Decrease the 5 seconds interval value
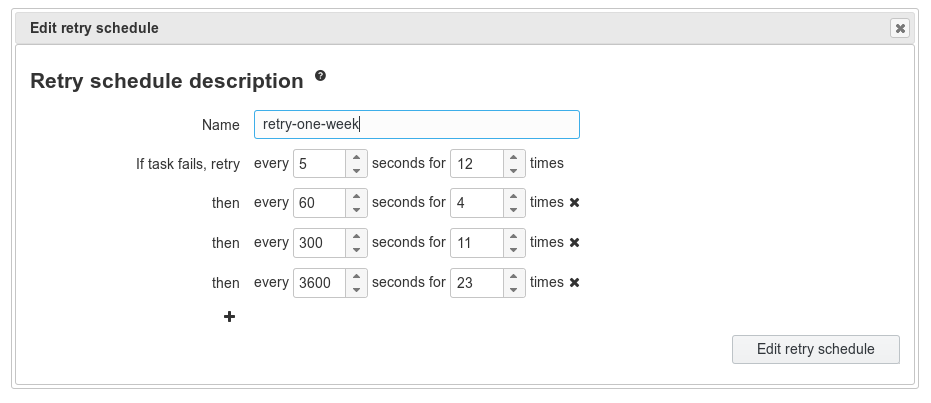This screenshot has height=403, width=931. coord(357,170)
